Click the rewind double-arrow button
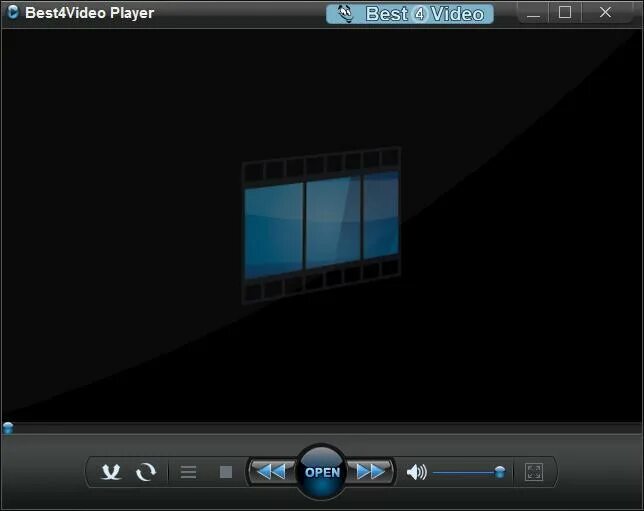The height and width of the screenshot is (511, 644). coord(271,472)
